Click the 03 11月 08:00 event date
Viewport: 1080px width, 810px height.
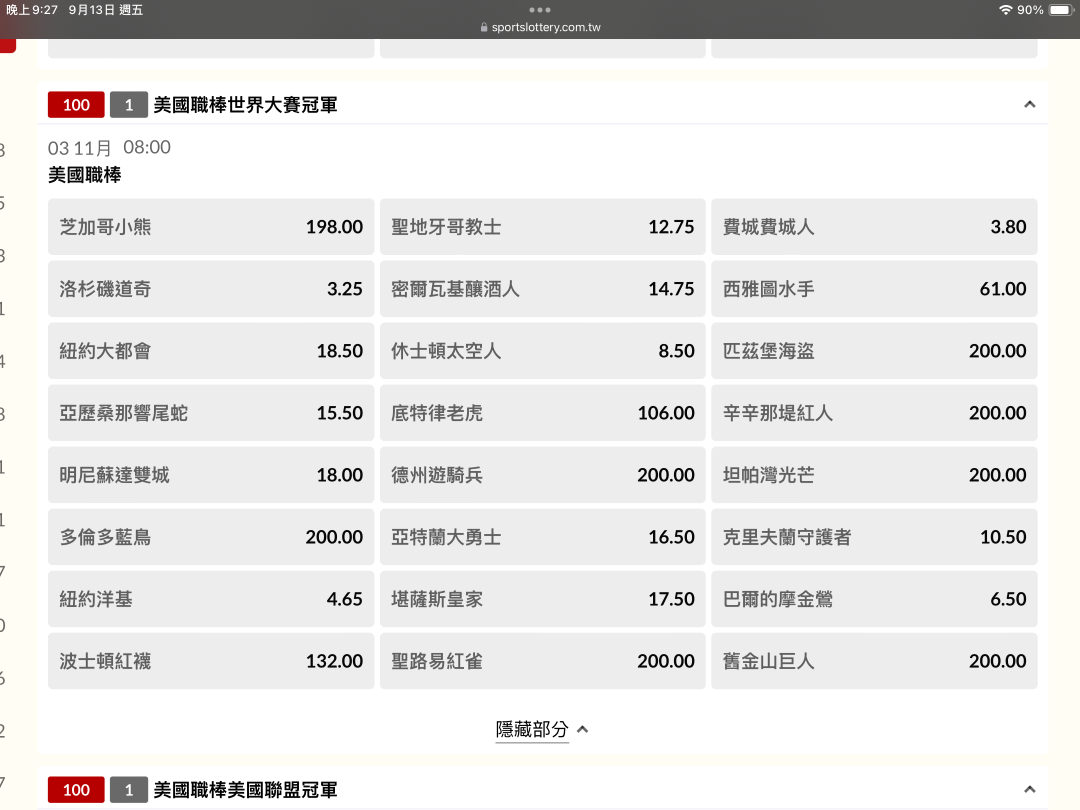tap(109, 147)
